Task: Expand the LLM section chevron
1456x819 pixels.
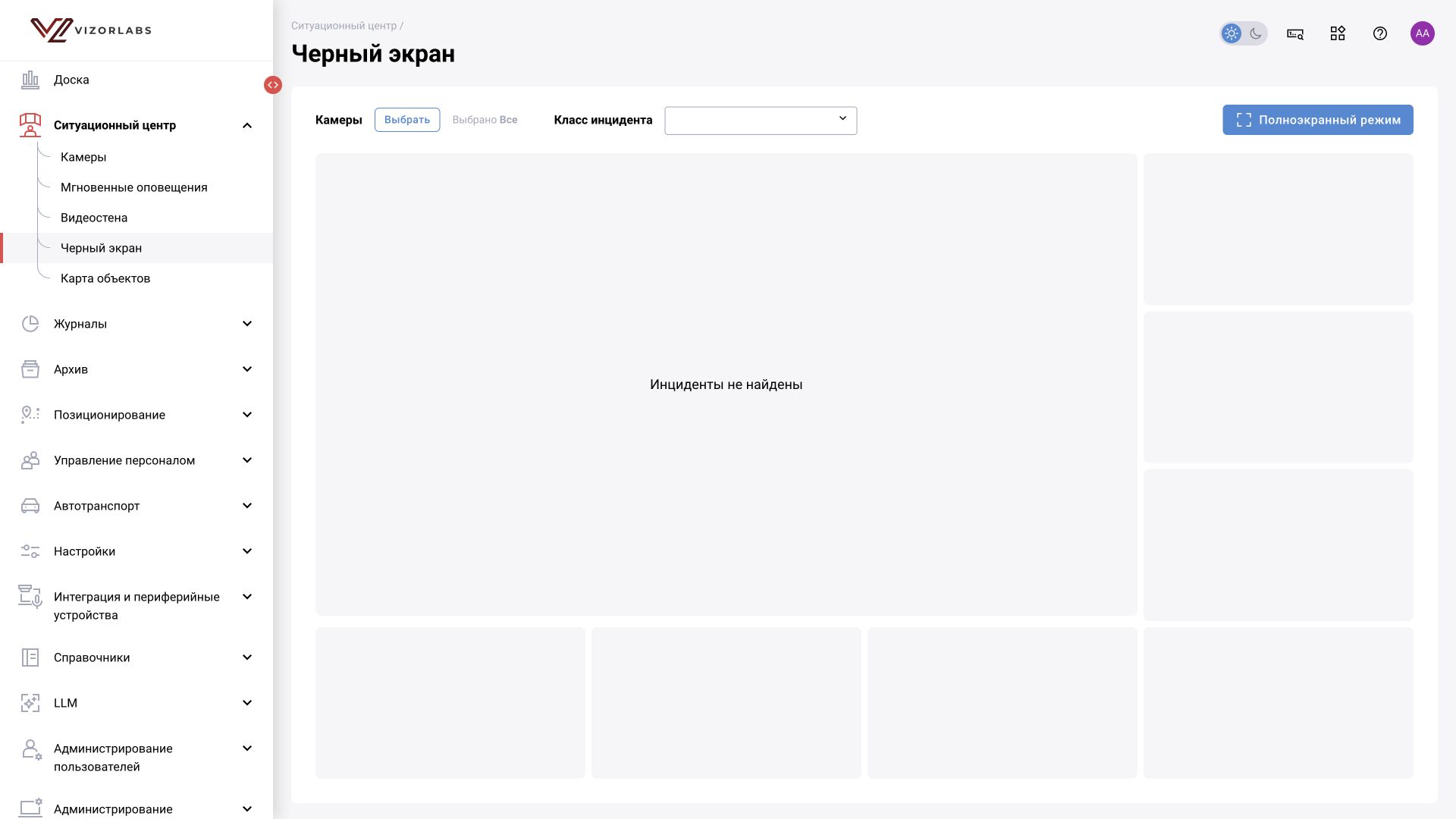Action: (247, 703)
